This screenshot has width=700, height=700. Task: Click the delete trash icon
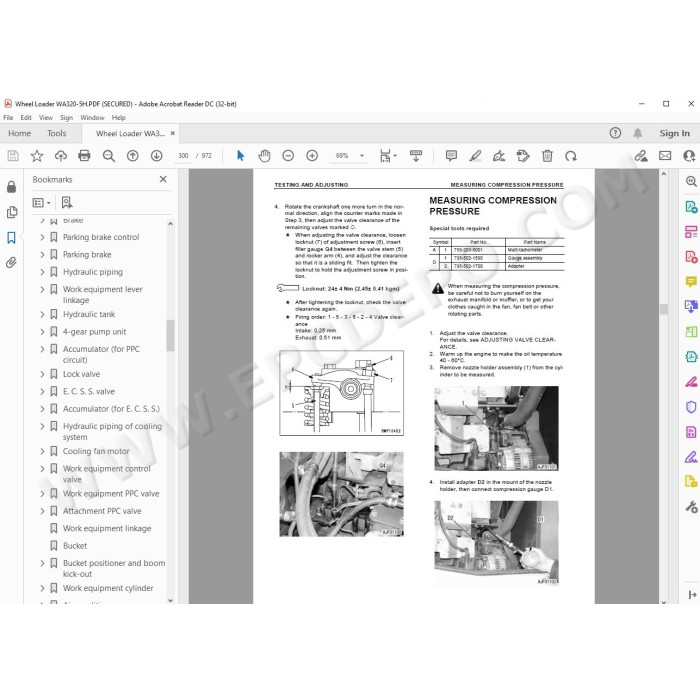tap(547, 156)
